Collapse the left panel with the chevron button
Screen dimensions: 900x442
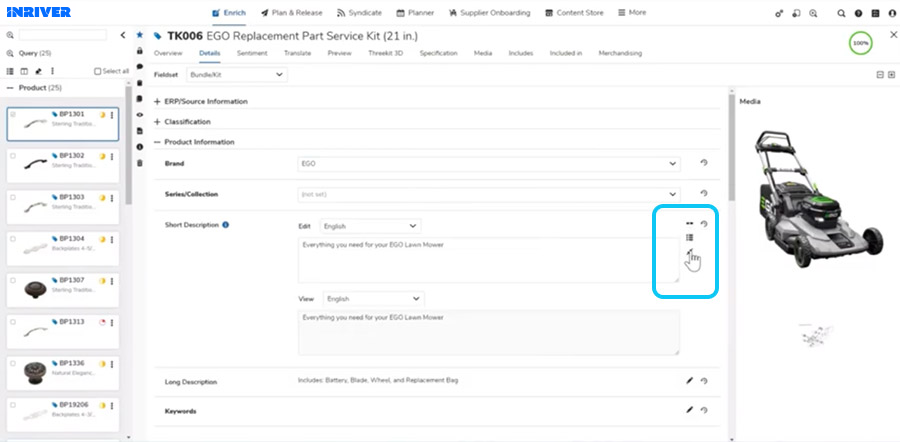122,35
